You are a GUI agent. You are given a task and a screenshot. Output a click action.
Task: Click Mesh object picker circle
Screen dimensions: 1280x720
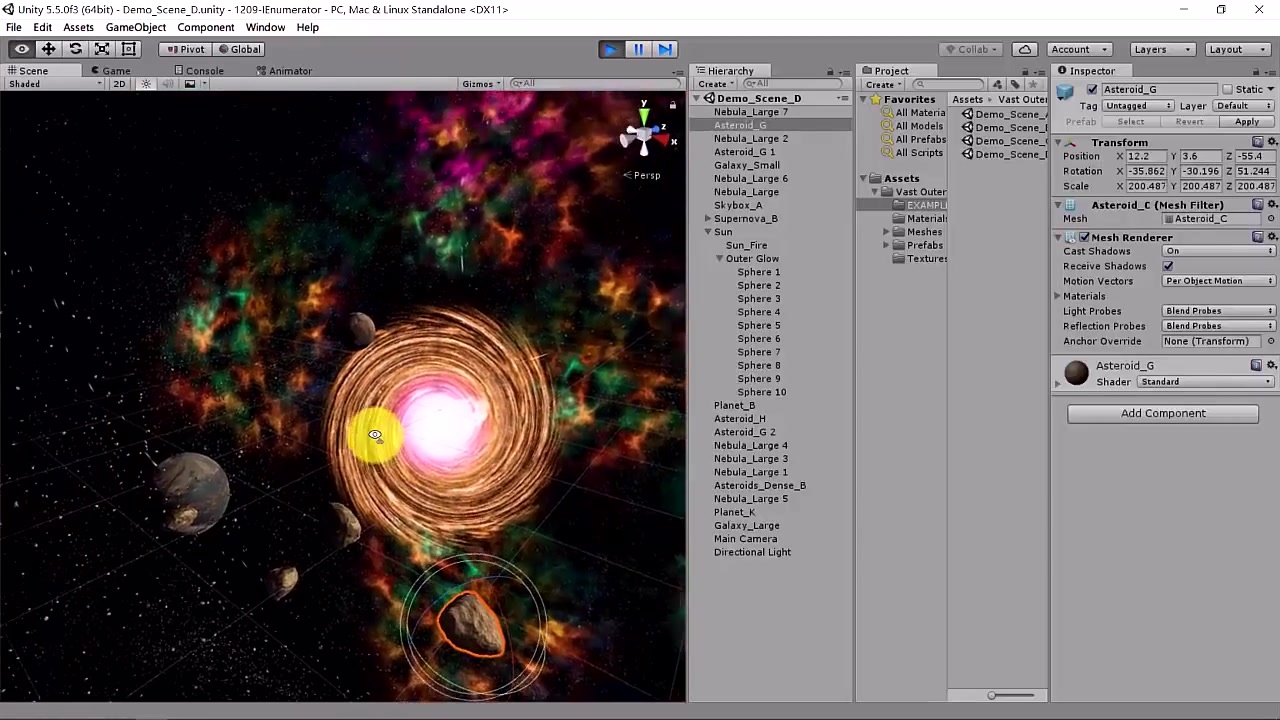coord(1272,219)
